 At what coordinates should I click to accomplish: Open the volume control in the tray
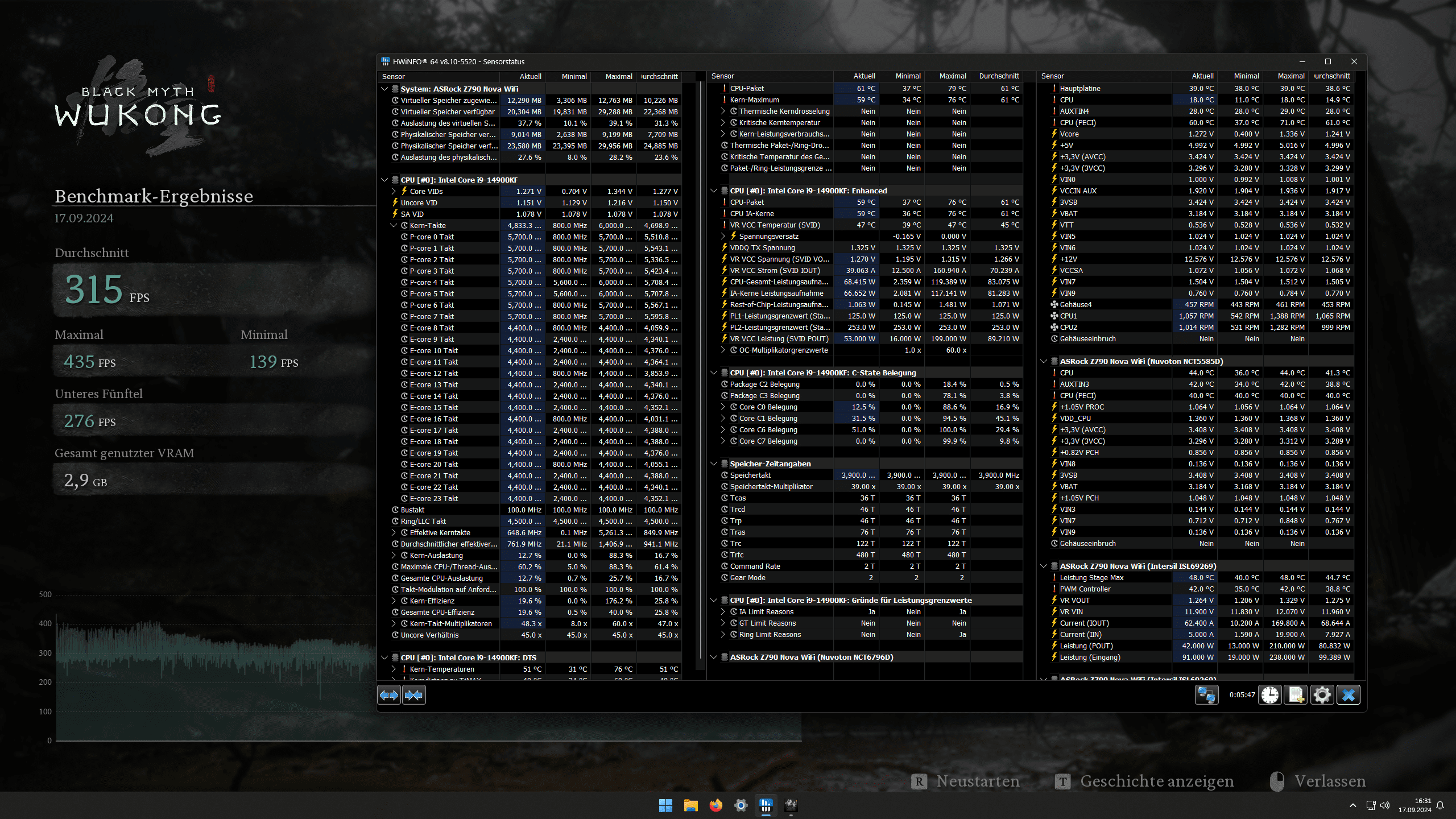click(x=1385, y=805)
